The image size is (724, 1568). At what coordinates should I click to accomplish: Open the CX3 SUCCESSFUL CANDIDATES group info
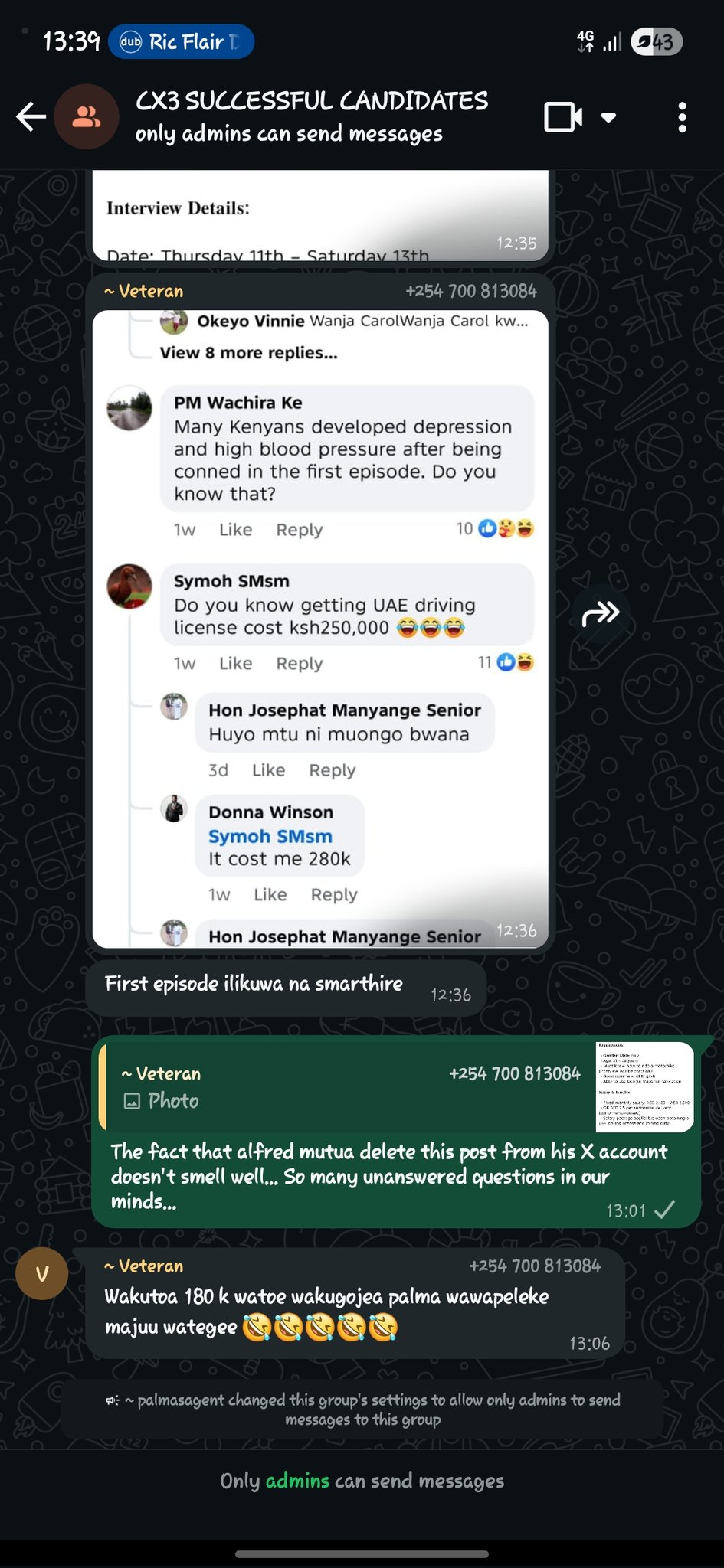312,100
